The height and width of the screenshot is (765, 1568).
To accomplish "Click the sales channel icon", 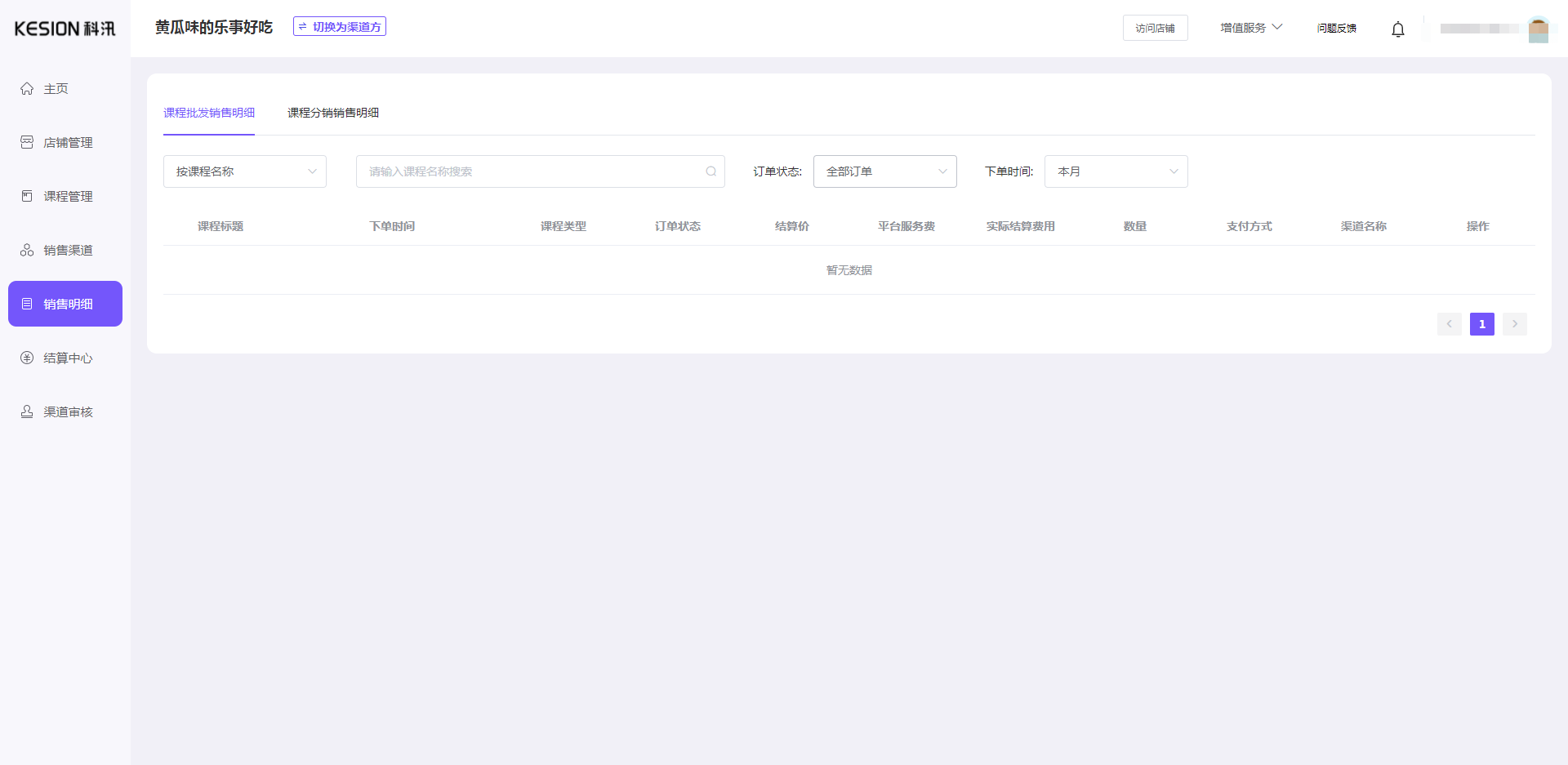I will pos(27,251).
